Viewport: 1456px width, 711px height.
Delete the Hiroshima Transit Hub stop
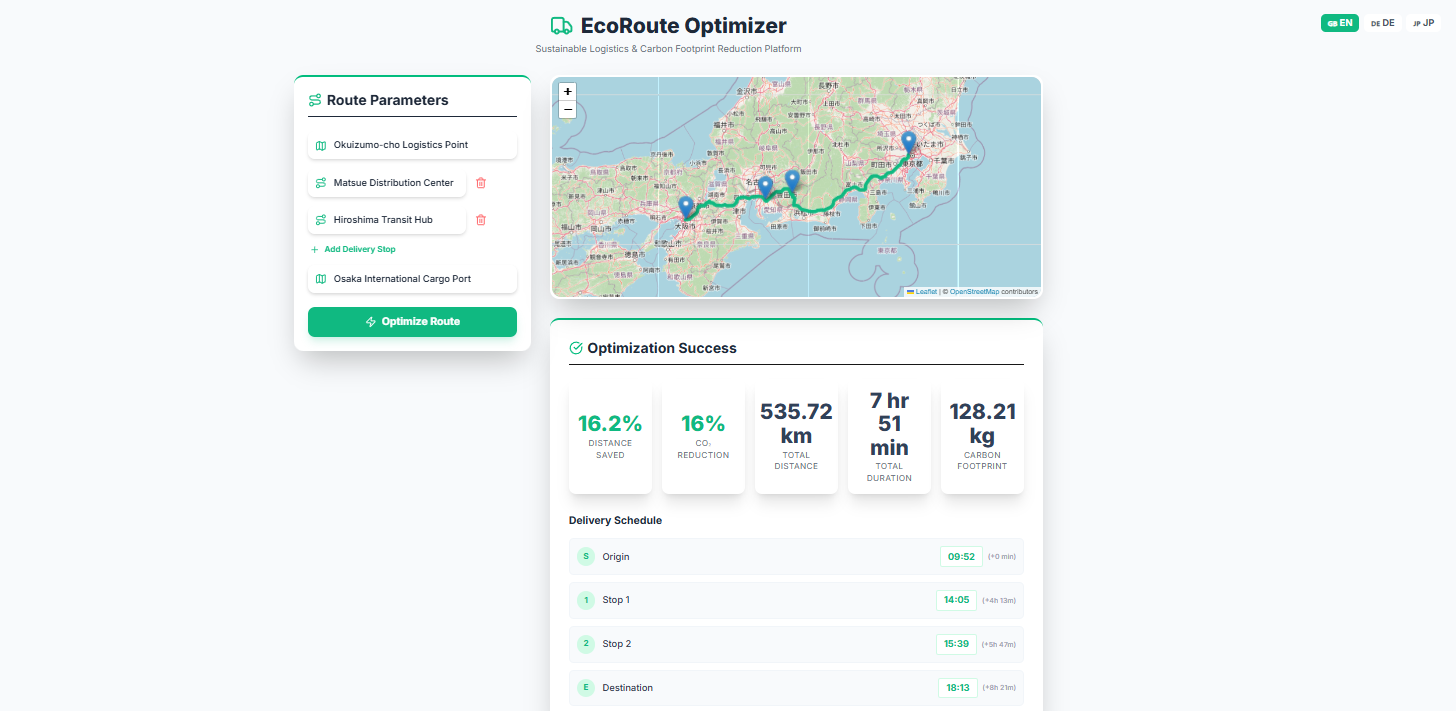[481, 220]
